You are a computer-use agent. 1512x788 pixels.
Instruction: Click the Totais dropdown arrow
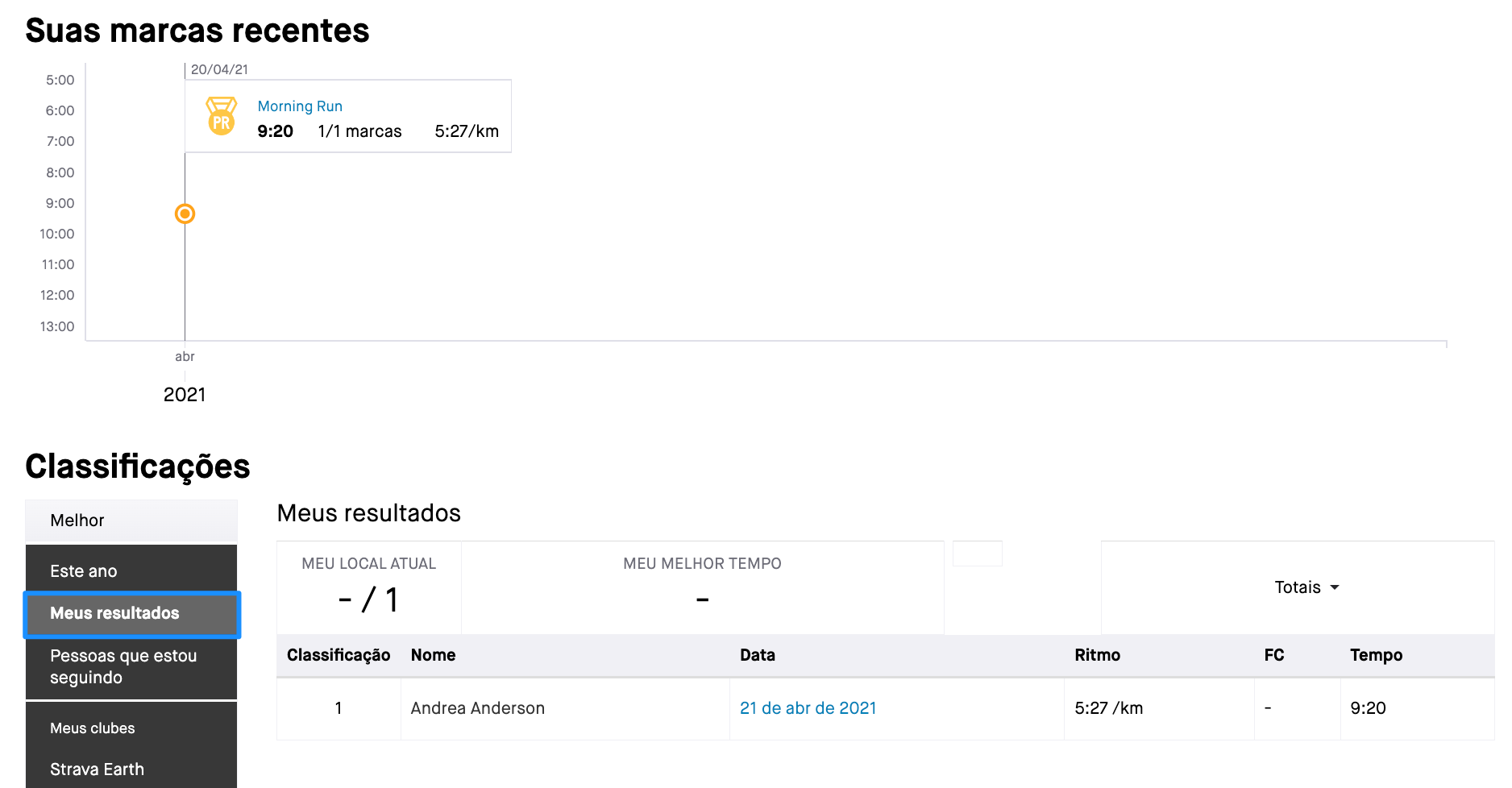pos(1335,587)
